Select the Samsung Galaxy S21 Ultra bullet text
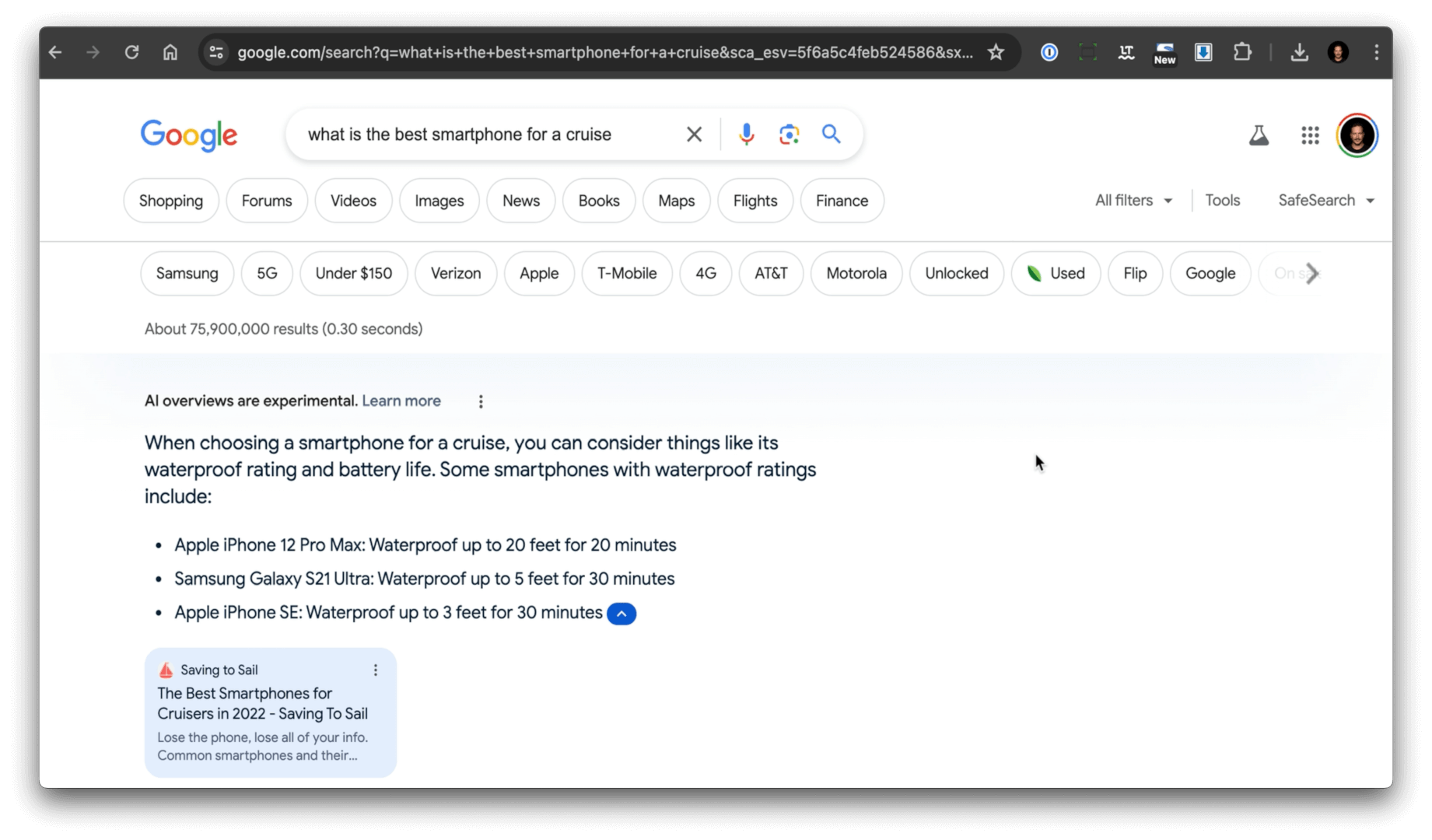 point(425,579)
